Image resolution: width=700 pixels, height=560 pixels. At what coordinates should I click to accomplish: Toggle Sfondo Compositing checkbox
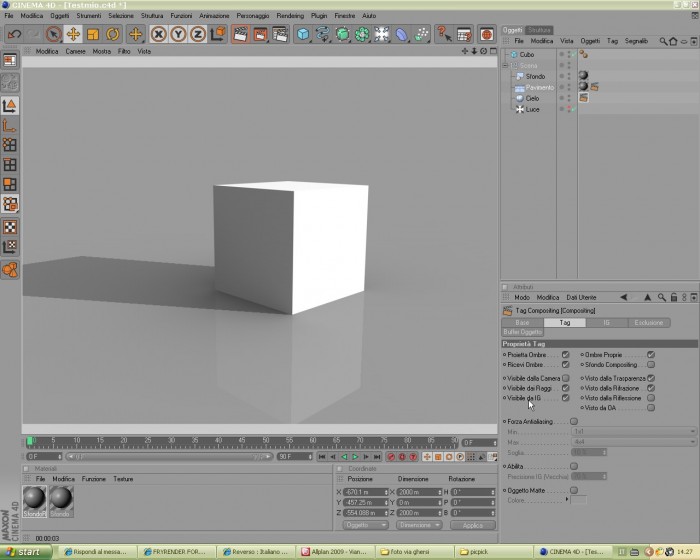(651, 364)
